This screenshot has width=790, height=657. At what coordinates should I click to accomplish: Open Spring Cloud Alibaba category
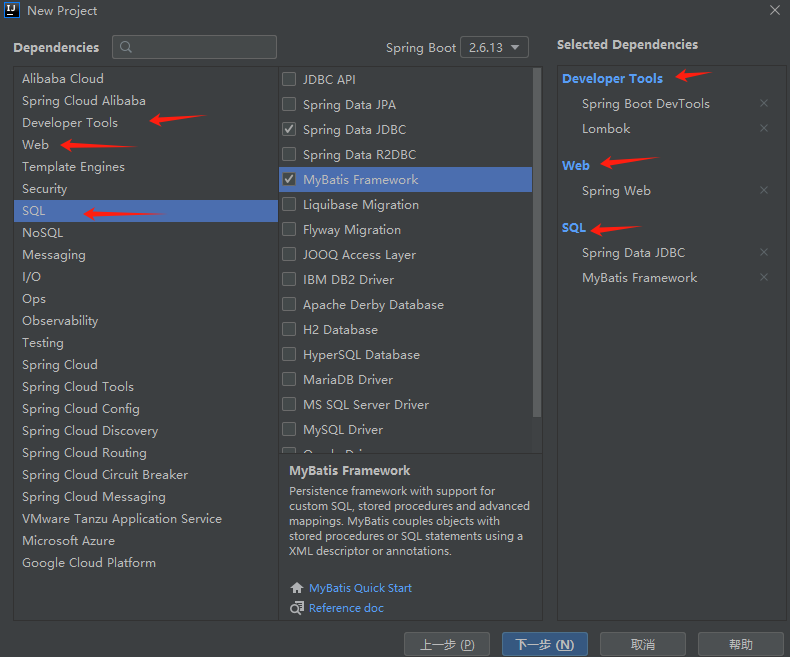tap(146, 101)
